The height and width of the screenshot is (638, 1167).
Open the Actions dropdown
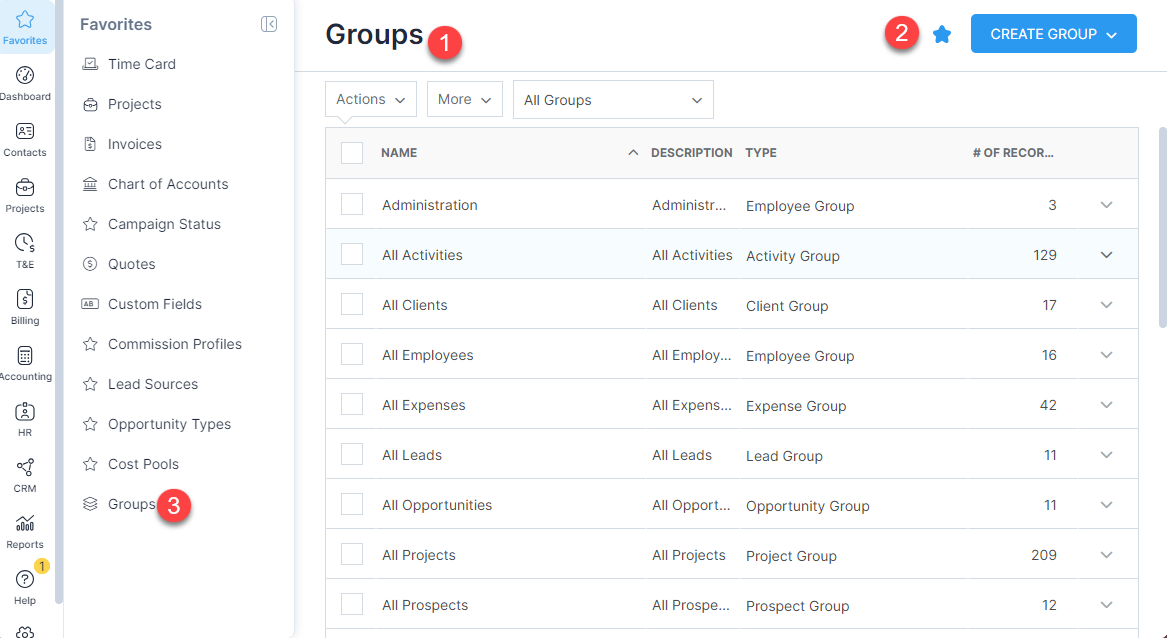(371, 99)
